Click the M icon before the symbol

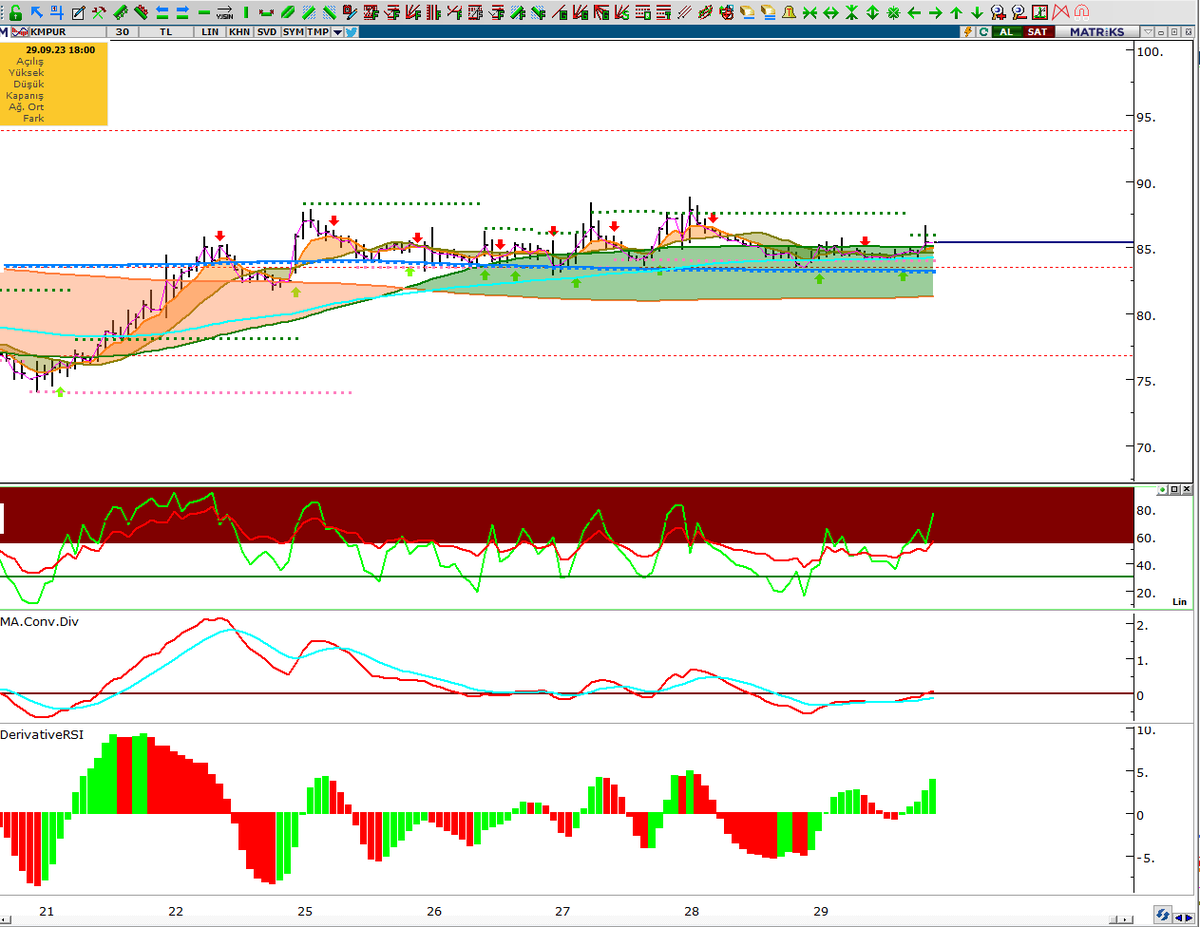click(x=4, y=32)
